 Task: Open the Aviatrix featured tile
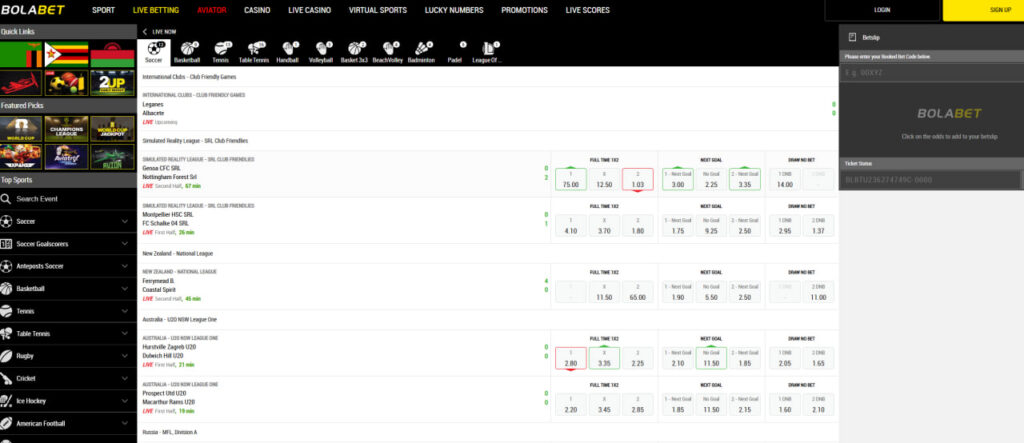(x=66, y=157)
